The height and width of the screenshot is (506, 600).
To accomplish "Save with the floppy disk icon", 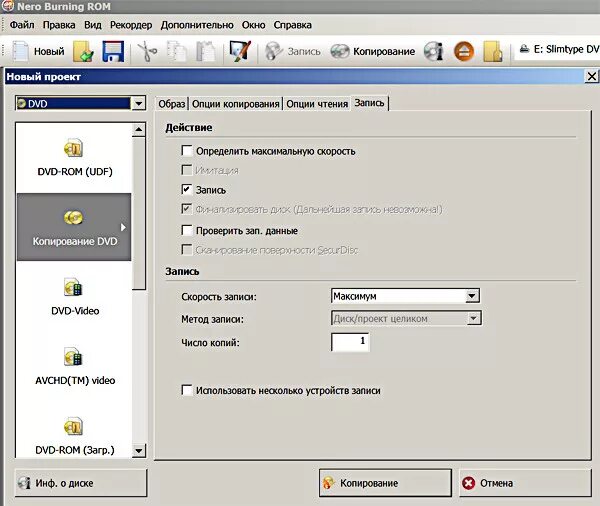I will tap(113, 51).
